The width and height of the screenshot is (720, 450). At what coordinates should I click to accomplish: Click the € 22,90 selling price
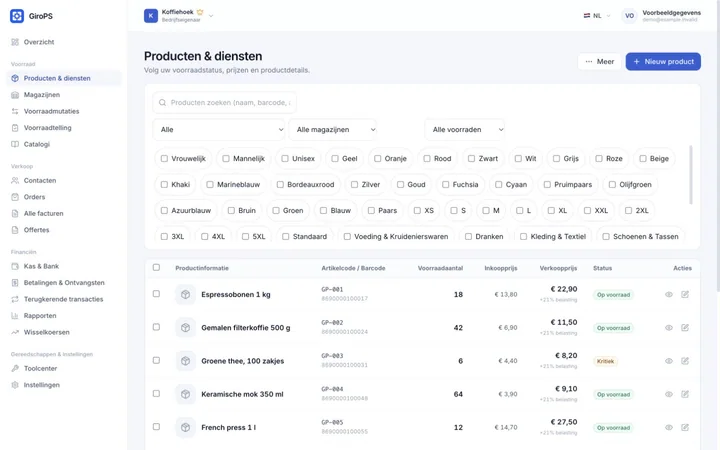564,289
